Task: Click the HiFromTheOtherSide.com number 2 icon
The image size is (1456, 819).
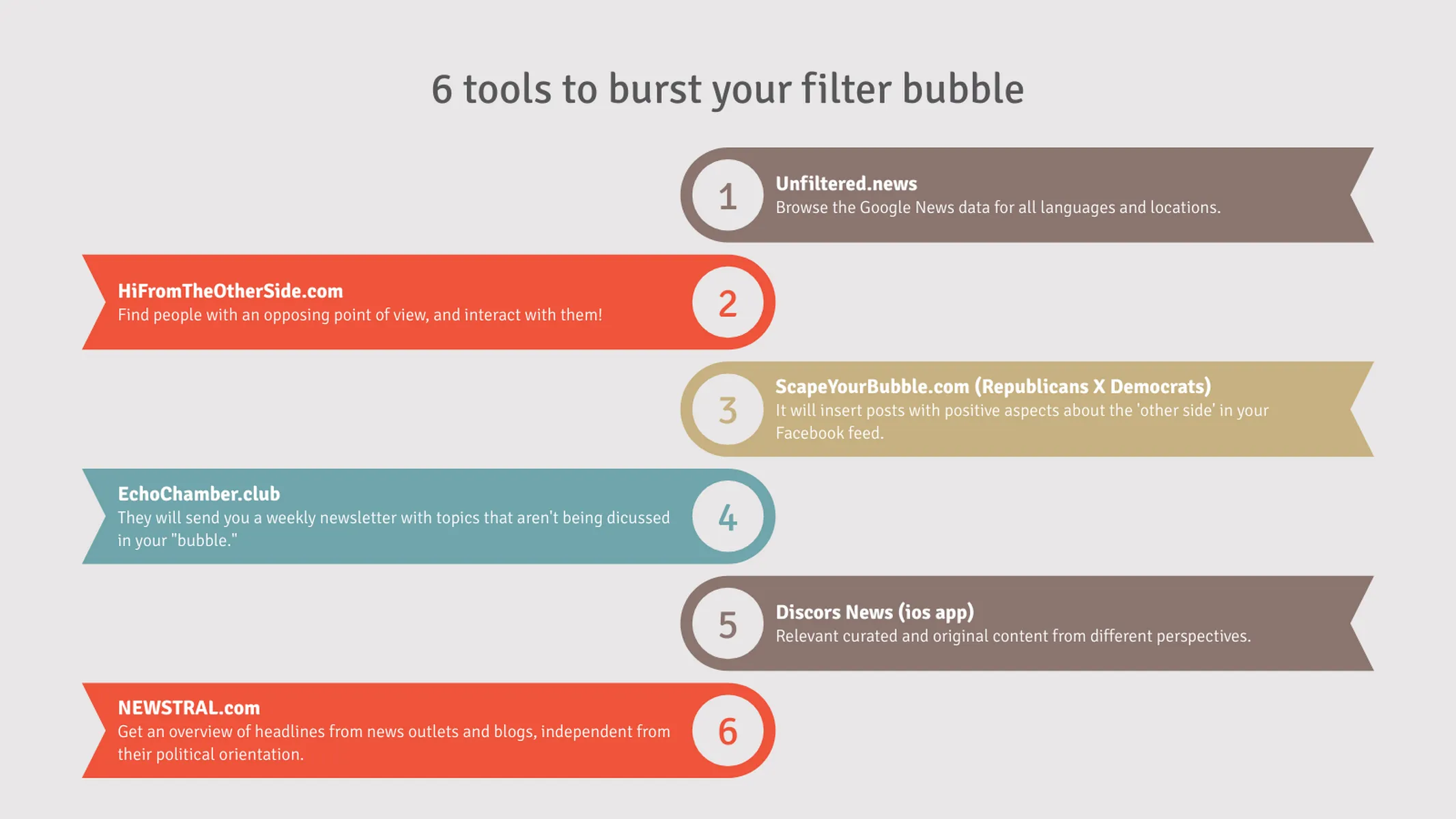Action: (x=728, y=302)
